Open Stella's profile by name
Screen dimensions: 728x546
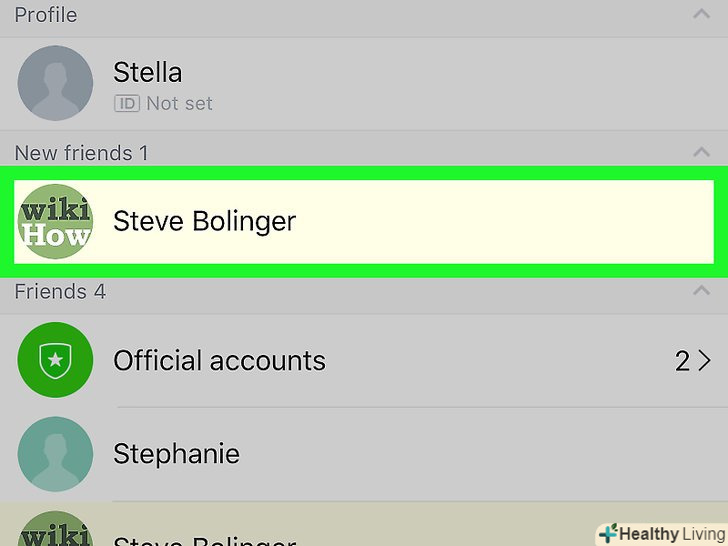coord(147,72)
